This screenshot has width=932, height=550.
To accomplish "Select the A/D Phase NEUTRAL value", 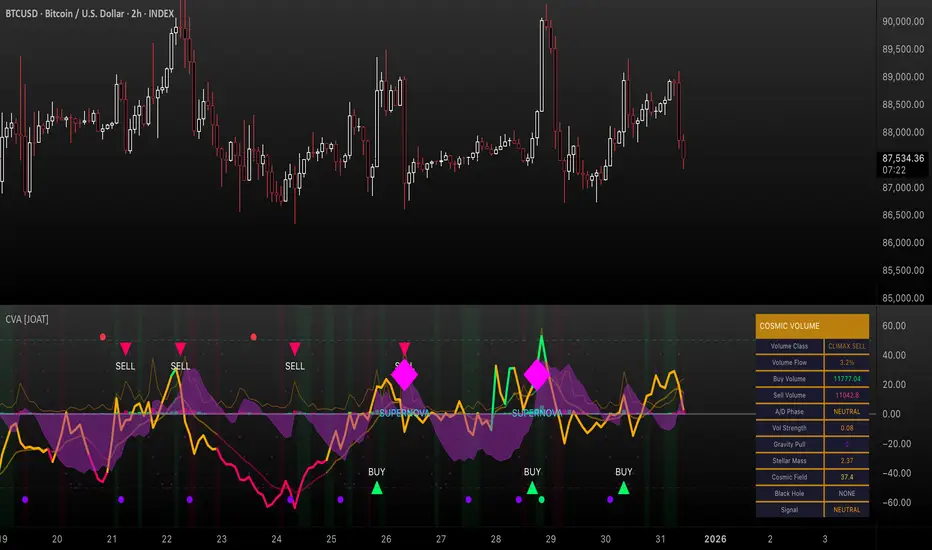I will tap(846, 411).
